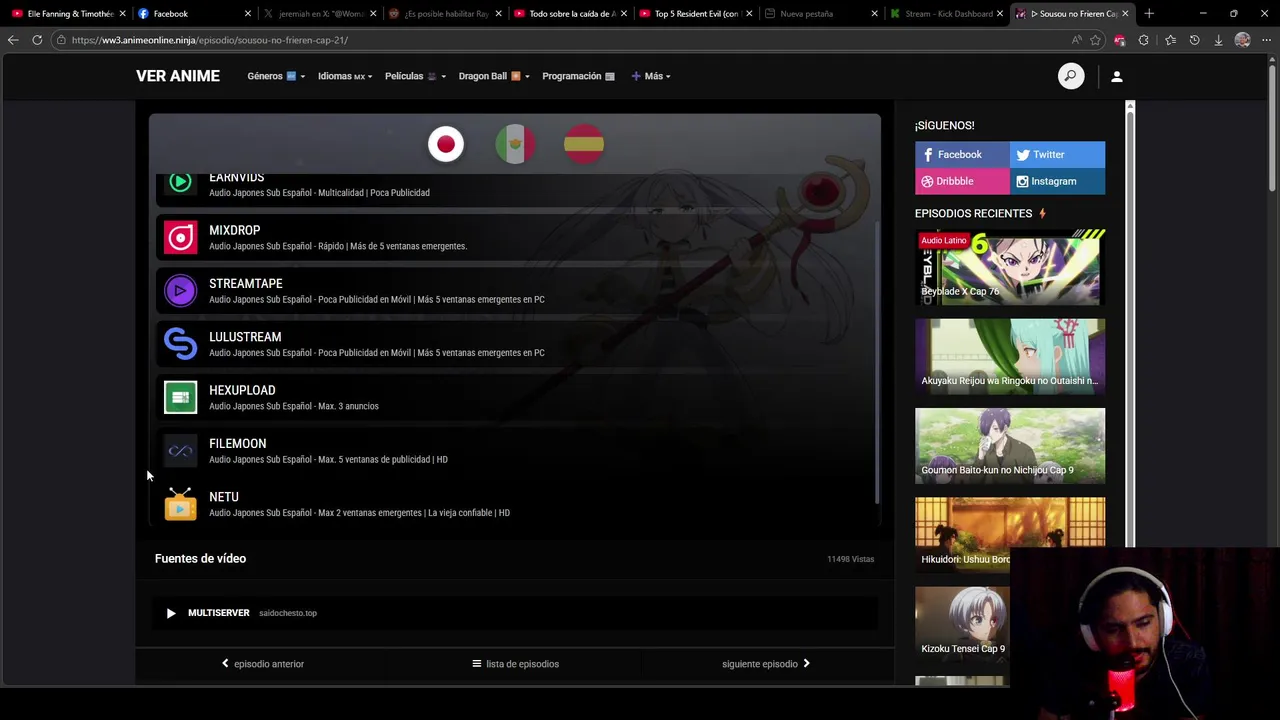Click the 11498 Vistas counter
This screenshot has height=720, width=1280.
coord(850,559)
